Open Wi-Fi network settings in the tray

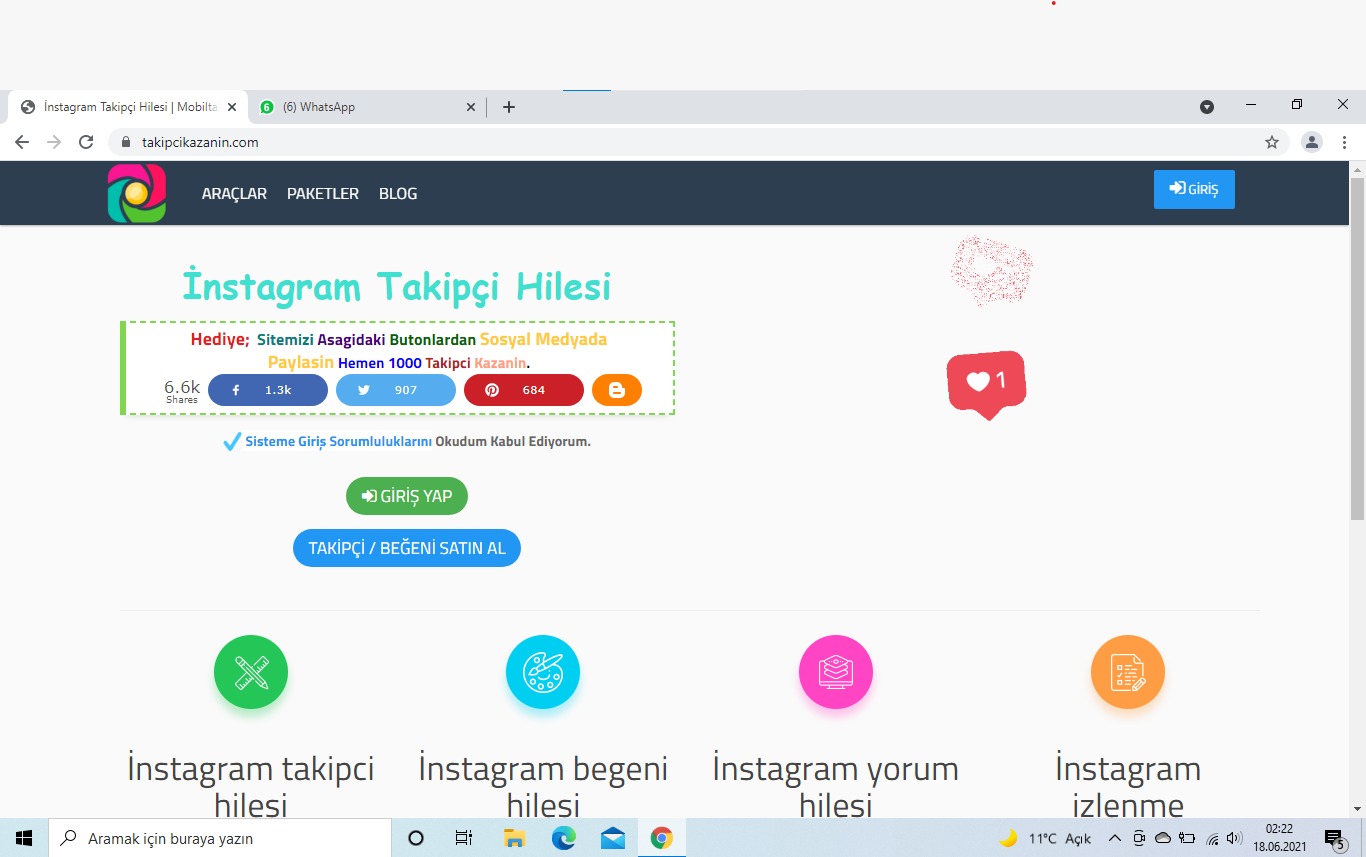(x=1213, y=838)
